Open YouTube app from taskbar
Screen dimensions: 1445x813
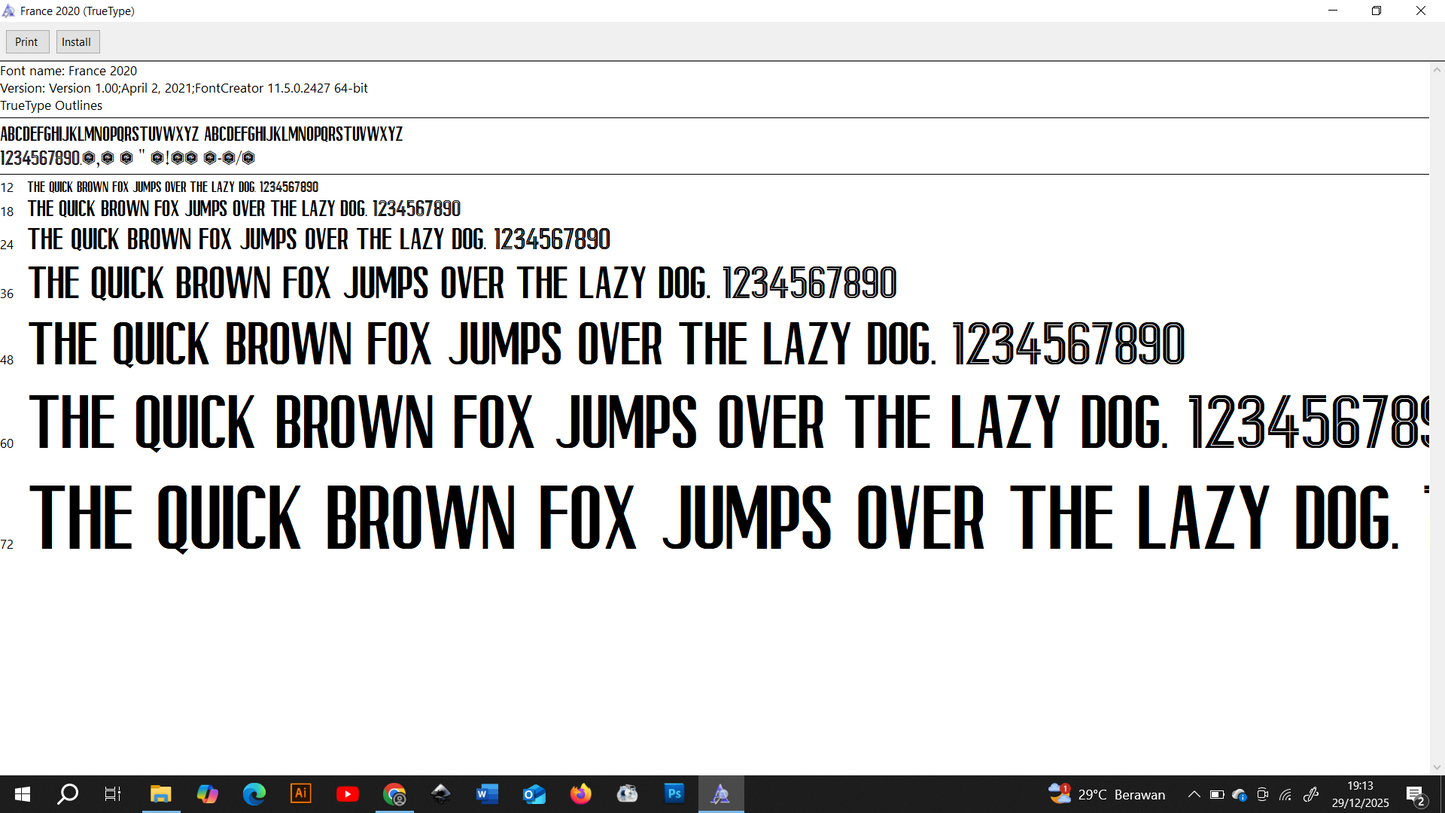pyautogui.click(x=347, y=794)
